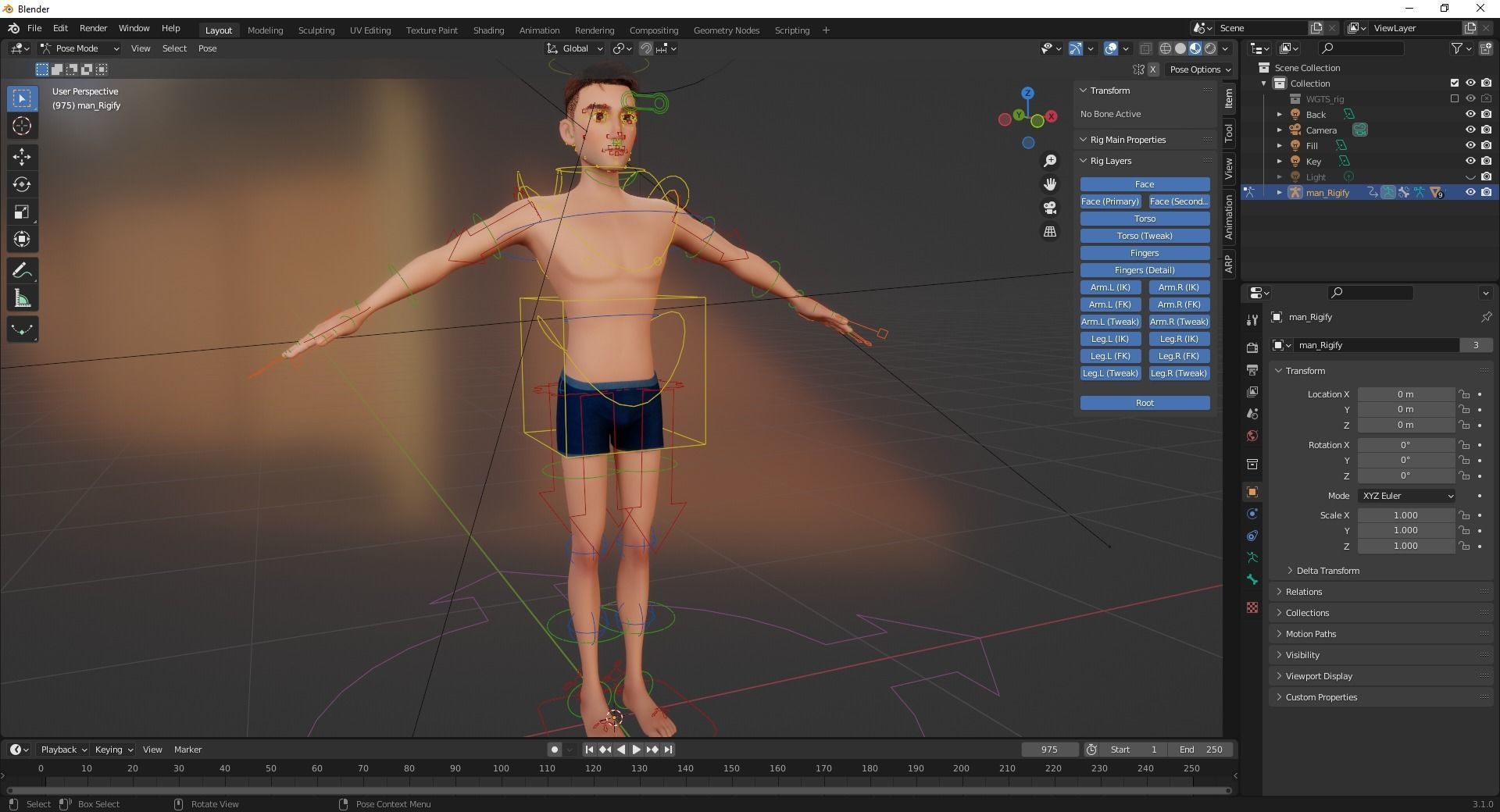Pin the man_Rigify properties panel
Image resolution: width=1500 pixels, height=812 pixels.
(1486, 317)
